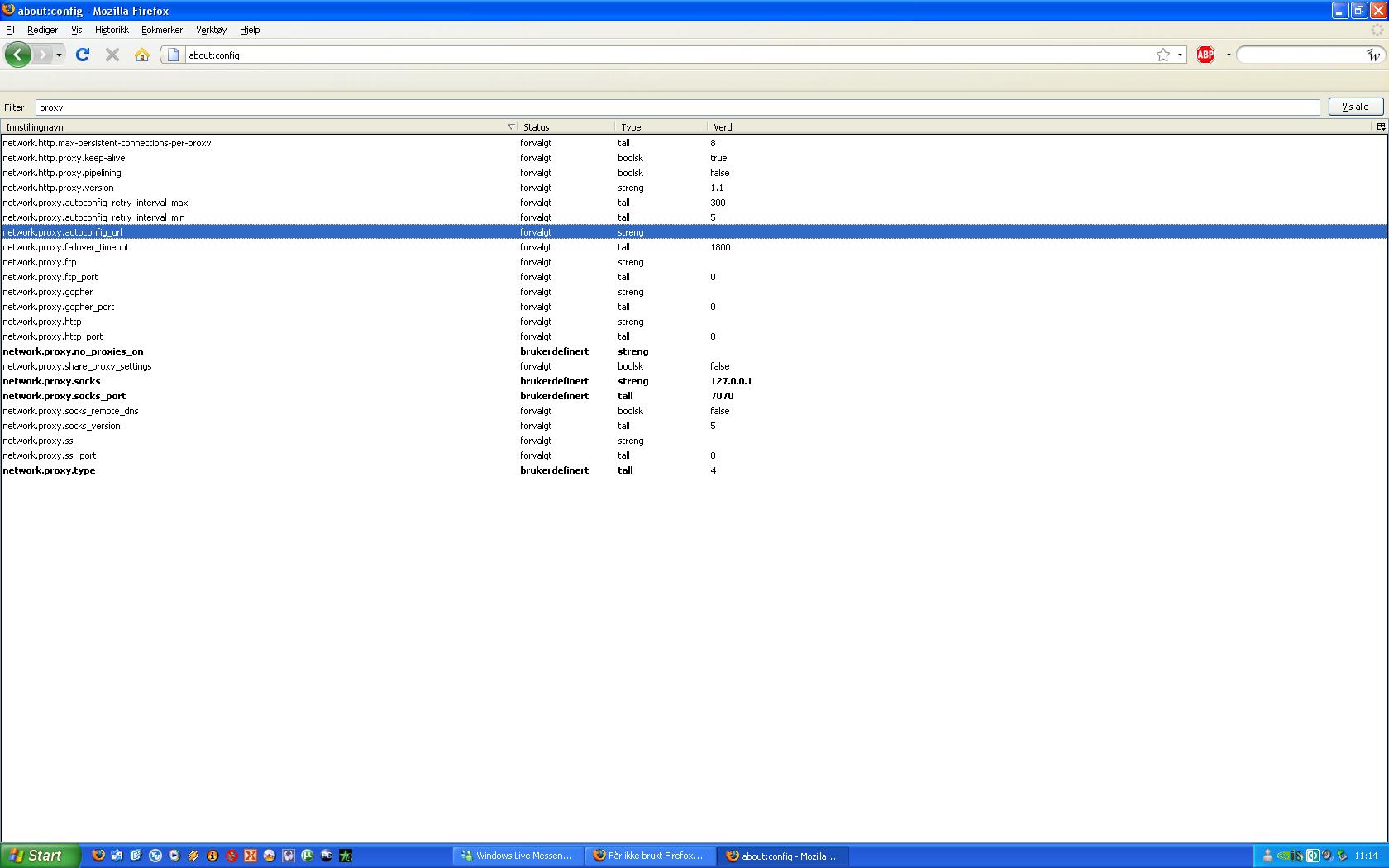Select network.http.proxy.pipelining preference
The image size is (1389, 868).
694,173
